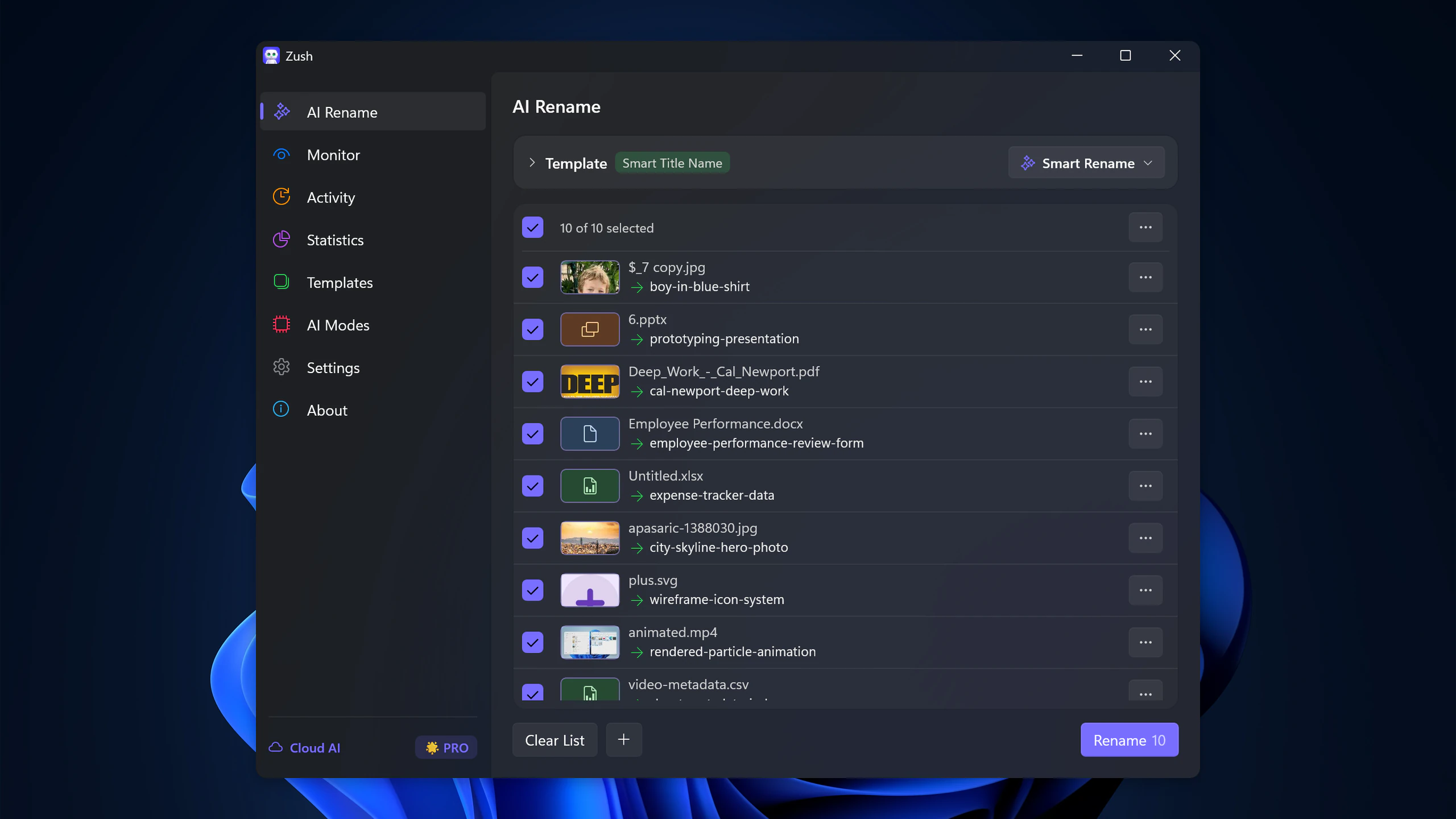Go to the Monitor section
The width and height of the screenshot is (1456, 819).
click(x=373, y=155)
